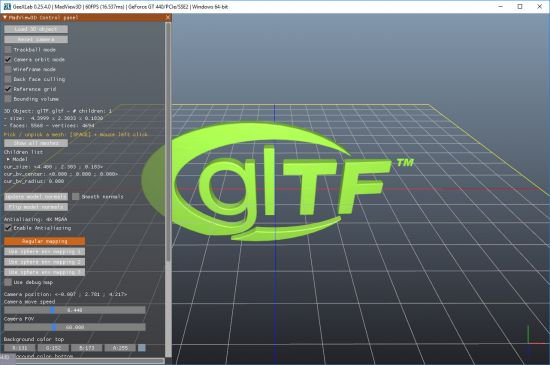Maximize the GeeXLab window
550x365 pixels.
[520, 7]
